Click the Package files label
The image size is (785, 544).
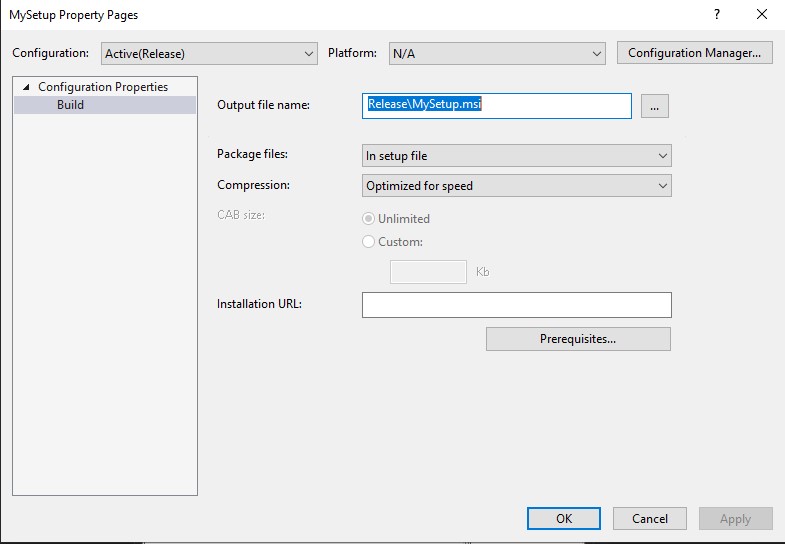(252, 154)
